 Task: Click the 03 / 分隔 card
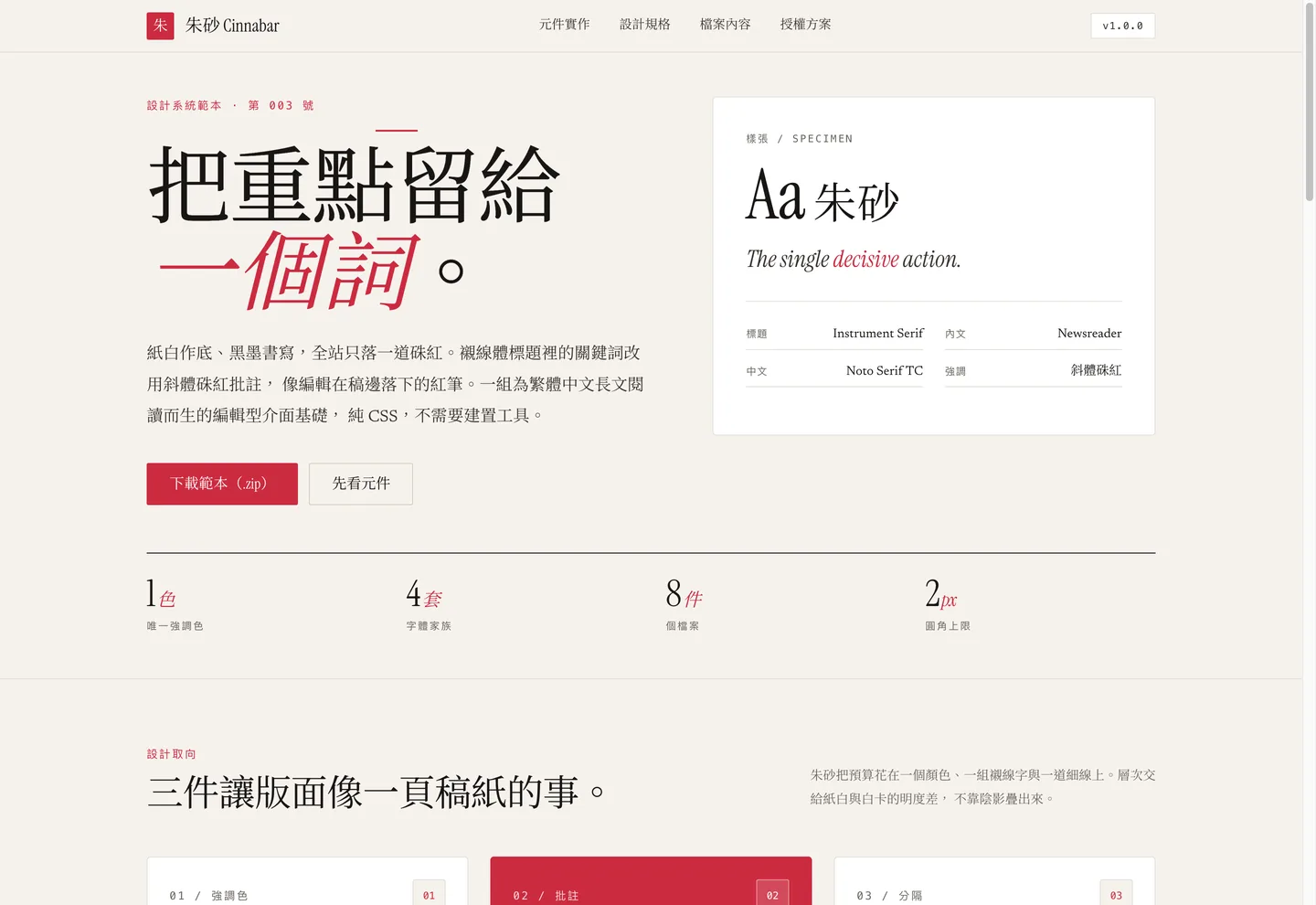pos(994,881)
